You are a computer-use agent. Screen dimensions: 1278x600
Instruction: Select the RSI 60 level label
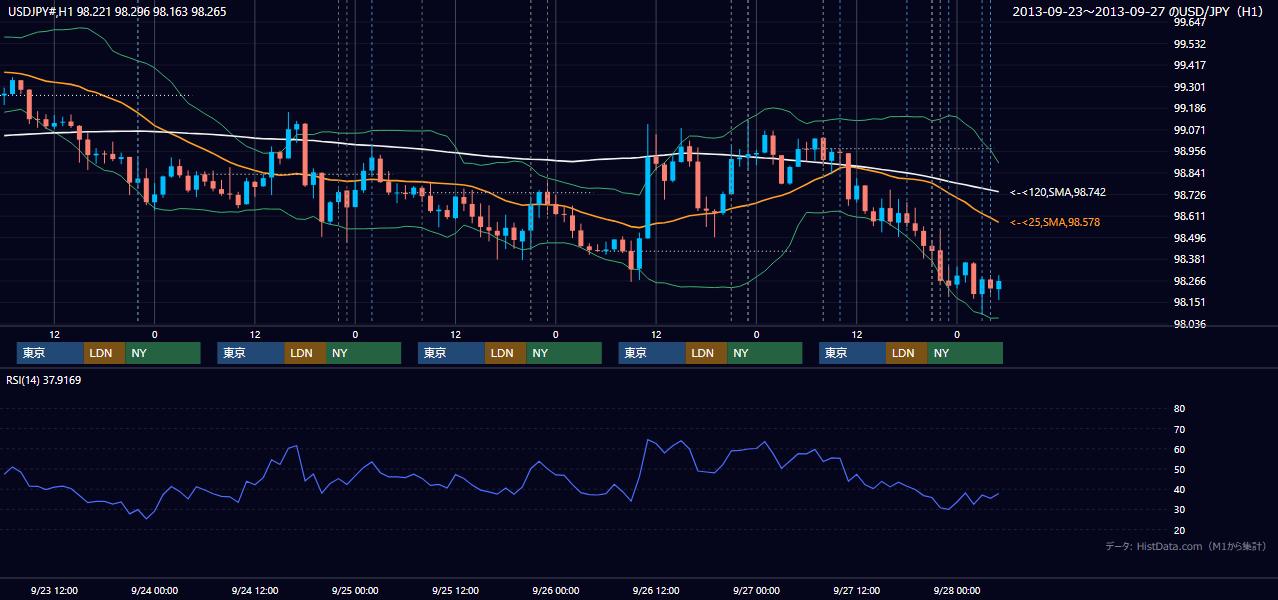coord(1179,449)
